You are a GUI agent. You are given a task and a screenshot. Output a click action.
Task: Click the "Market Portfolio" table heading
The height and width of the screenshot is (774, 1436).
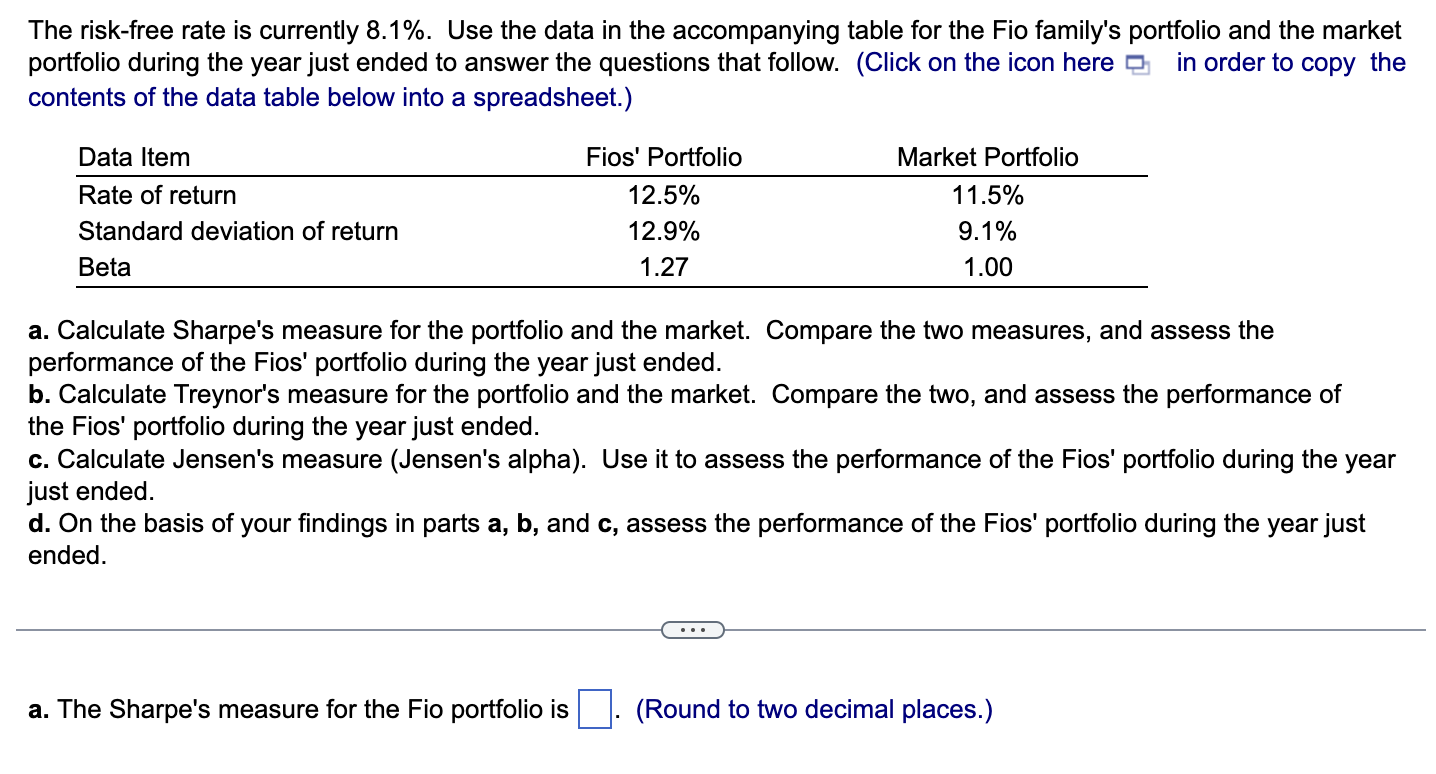tap(987, 156)
